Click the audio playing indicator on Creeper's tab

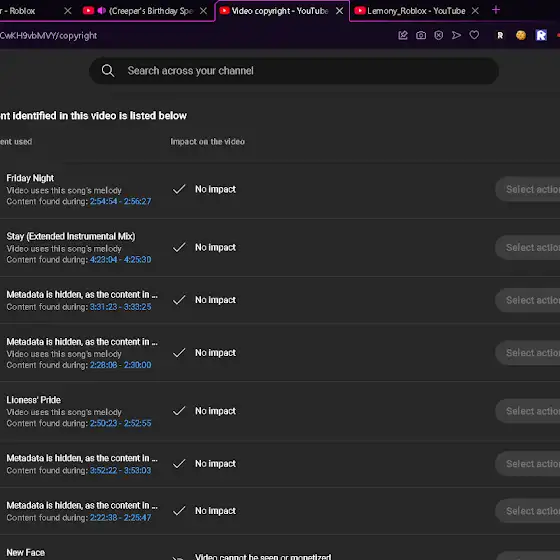(101, 11)
